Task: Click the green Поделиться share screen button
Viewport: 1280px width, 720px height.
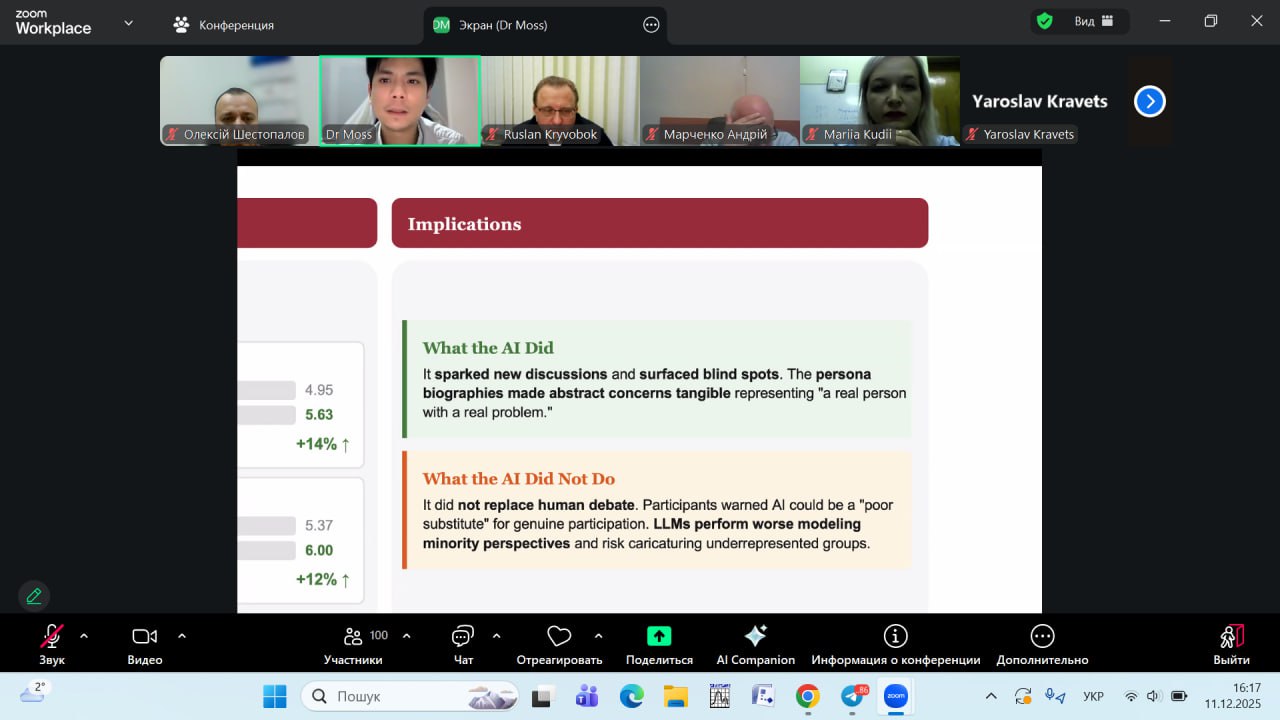Action: [659, 644]
